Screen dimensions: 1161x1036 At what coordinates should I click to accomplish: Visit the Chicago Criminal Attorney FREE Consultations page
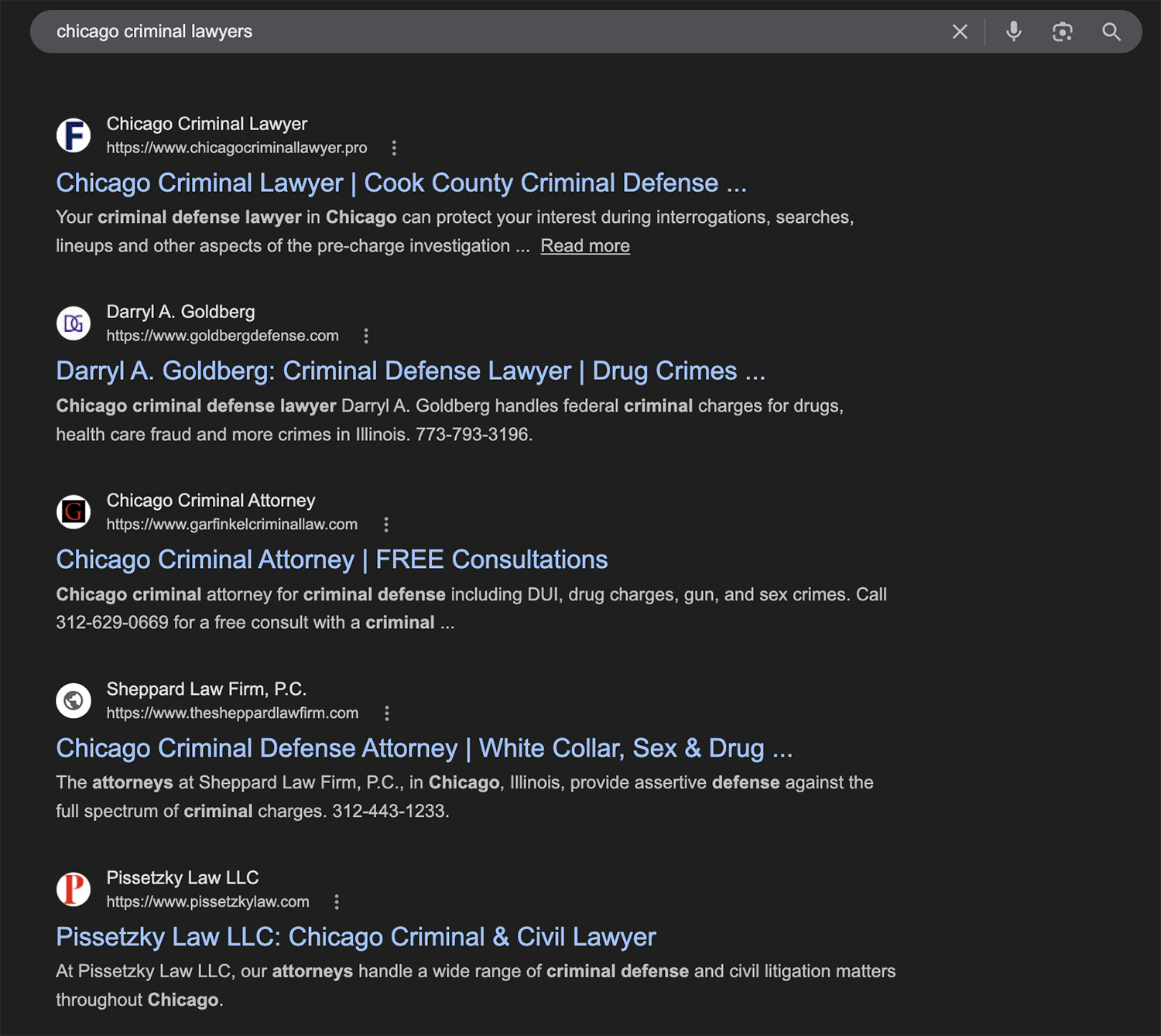pos(331,559)
